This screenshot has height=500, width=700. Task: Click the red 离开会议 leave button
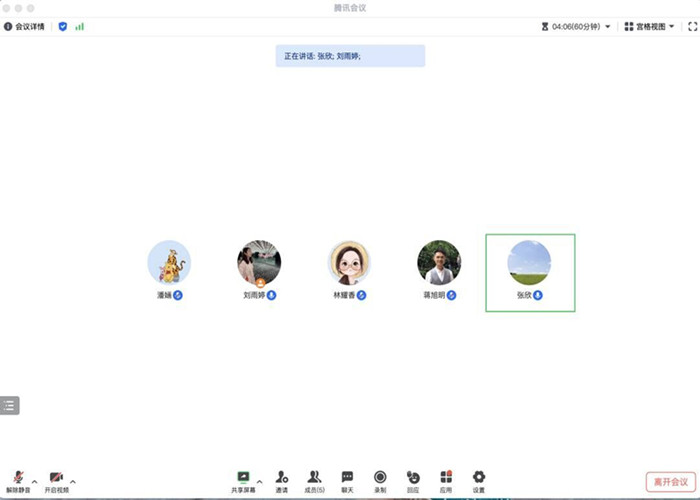pos(668,481)
